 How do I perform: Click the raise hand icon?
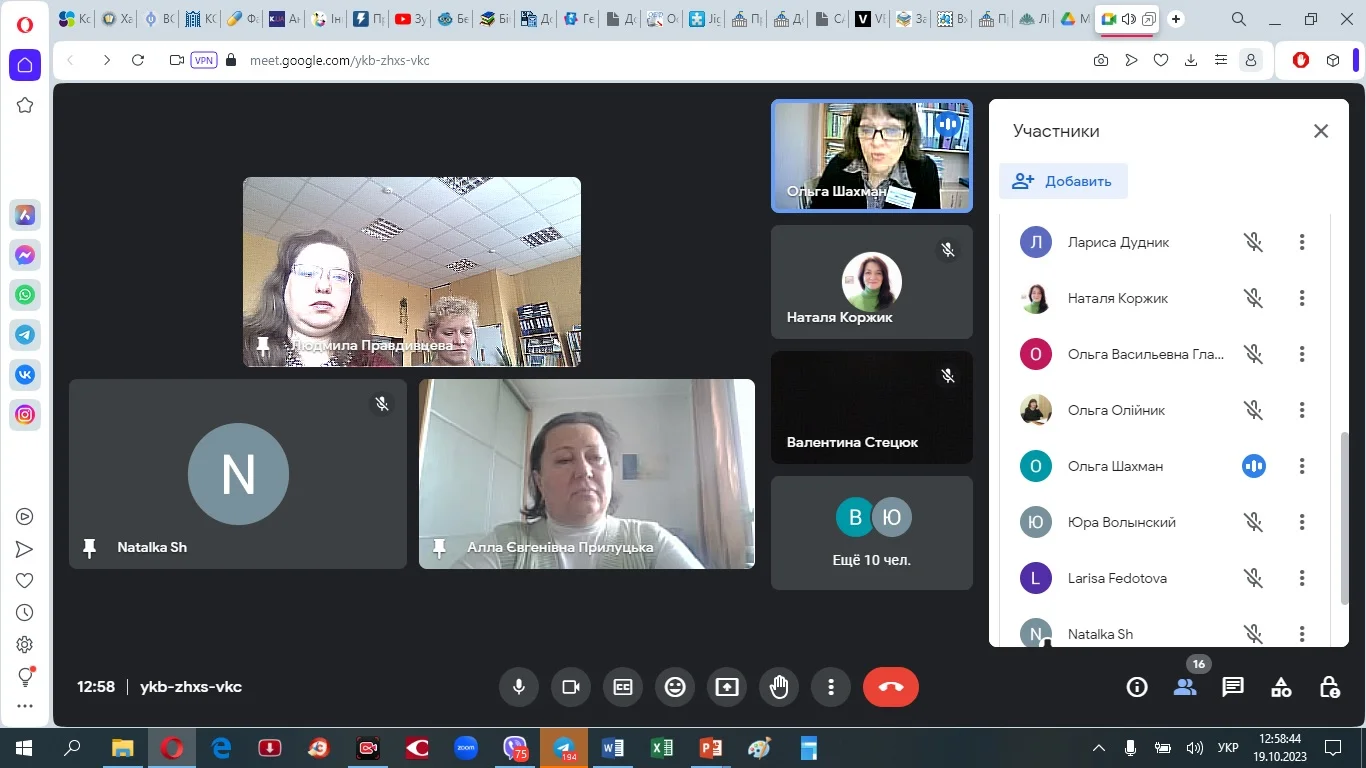coord(779,687)
